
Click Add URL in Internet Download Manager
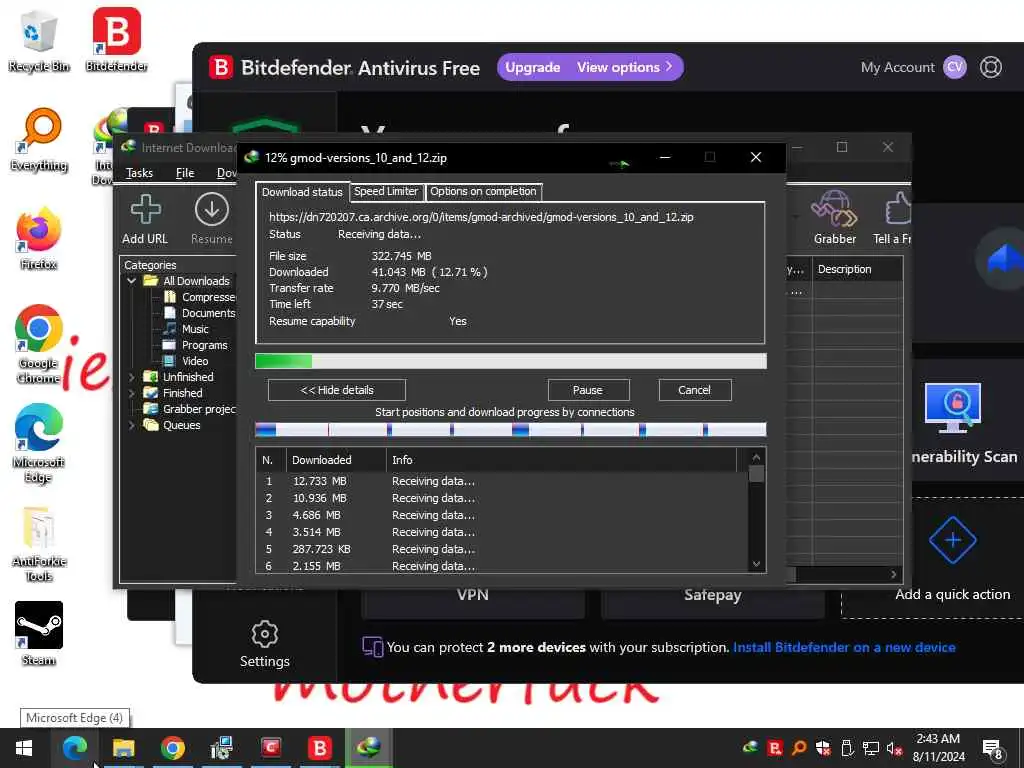[x=145, y=219]
